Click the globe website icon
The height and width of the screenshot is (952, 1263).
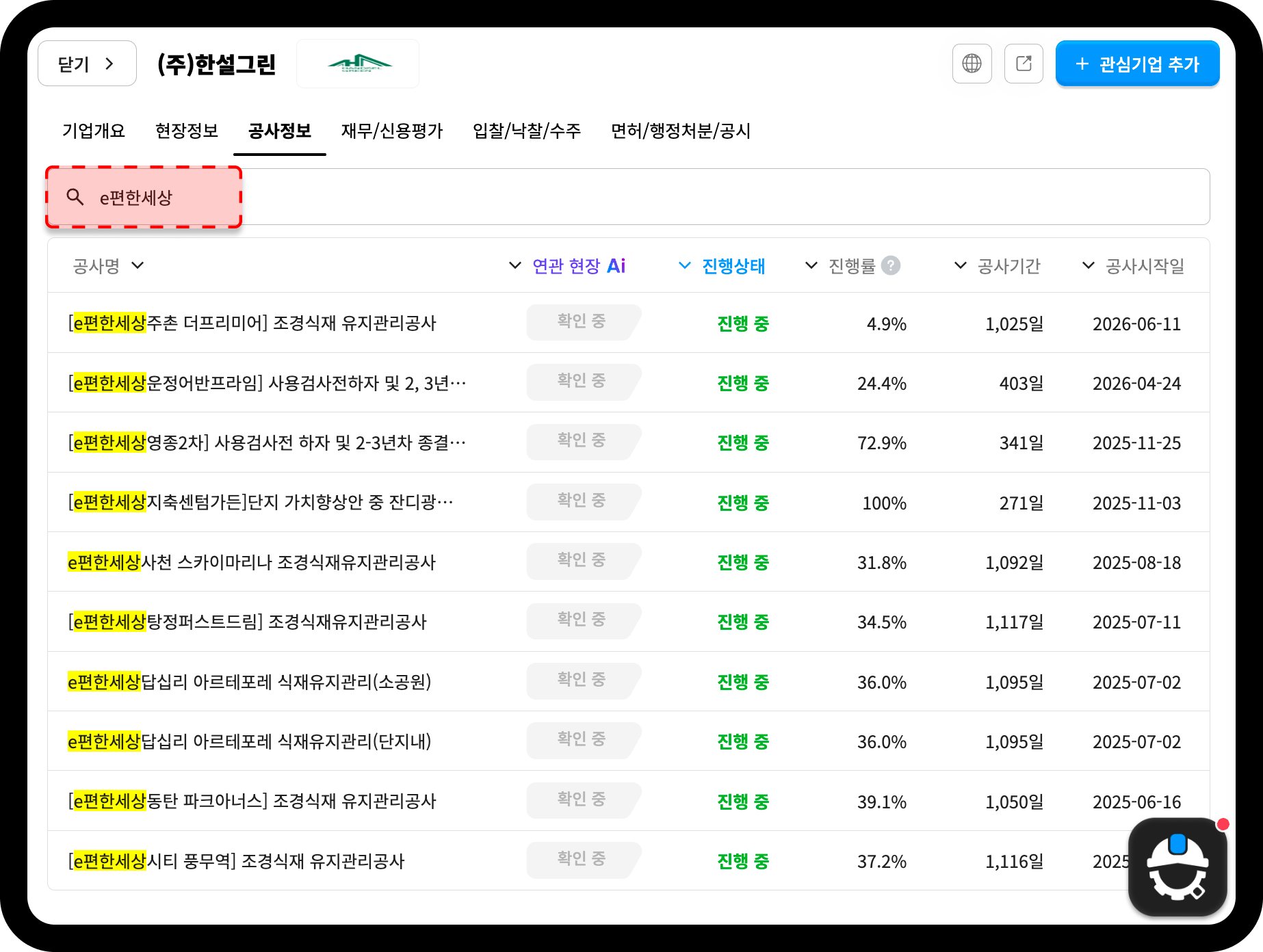[972, 64]
